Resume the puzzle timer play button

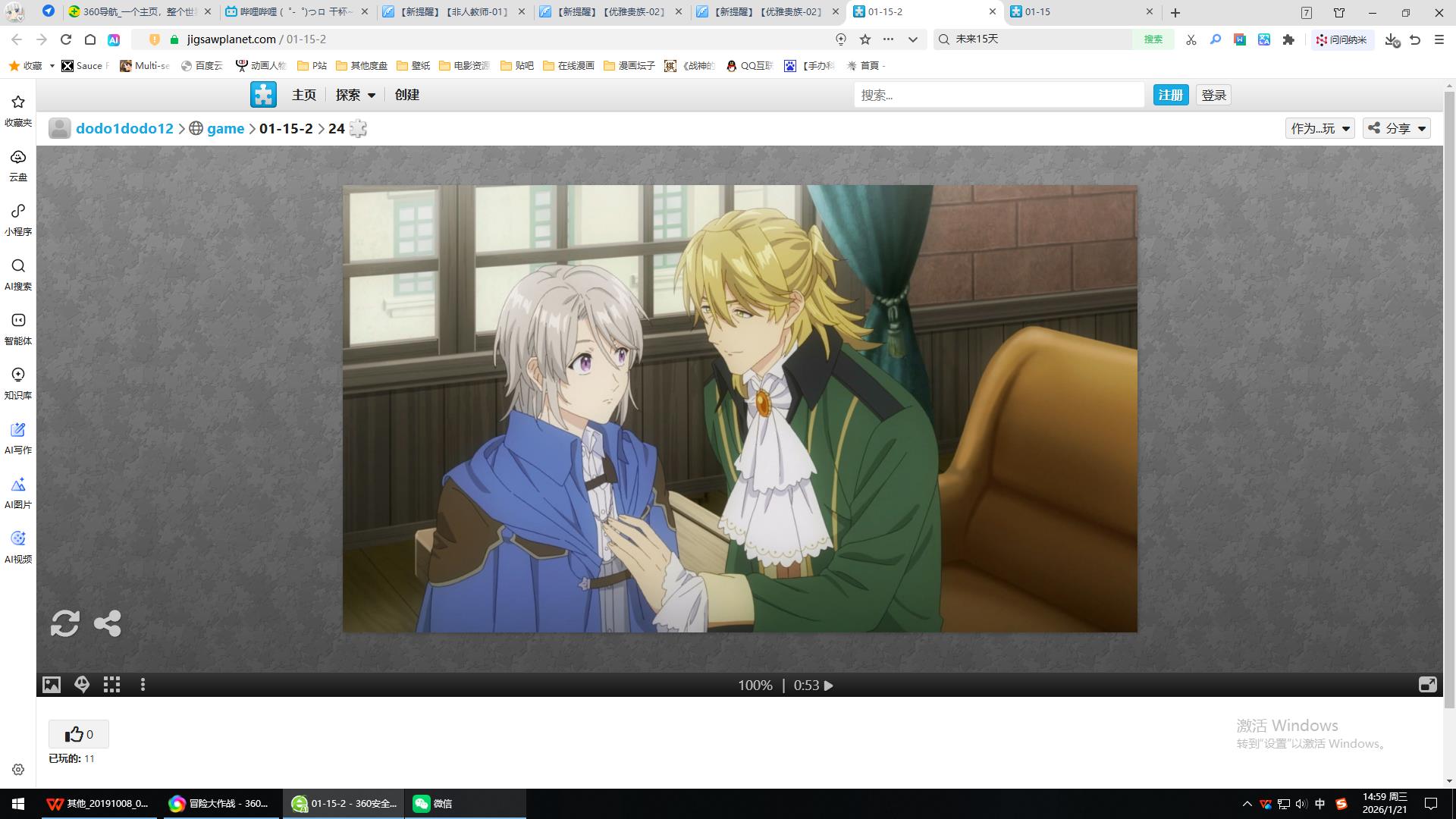point(829,686)
